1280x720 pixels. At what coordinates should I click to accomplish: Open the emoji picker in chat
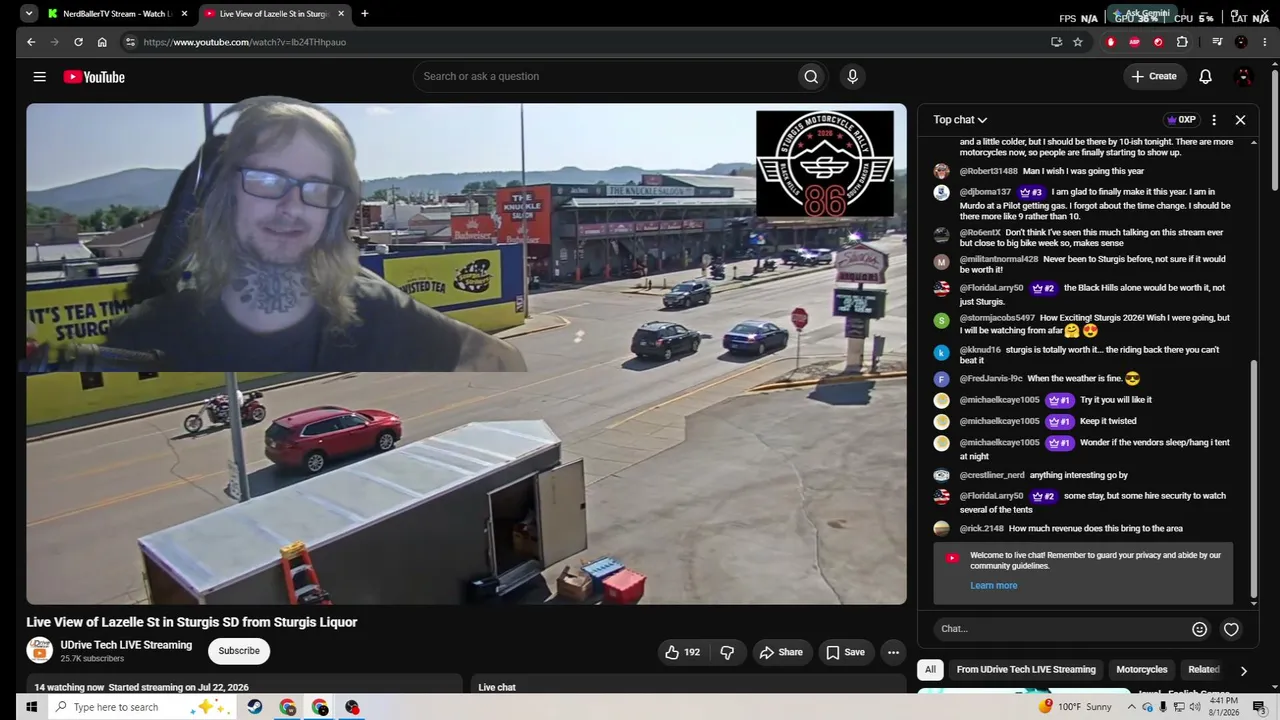[1199, 629]
